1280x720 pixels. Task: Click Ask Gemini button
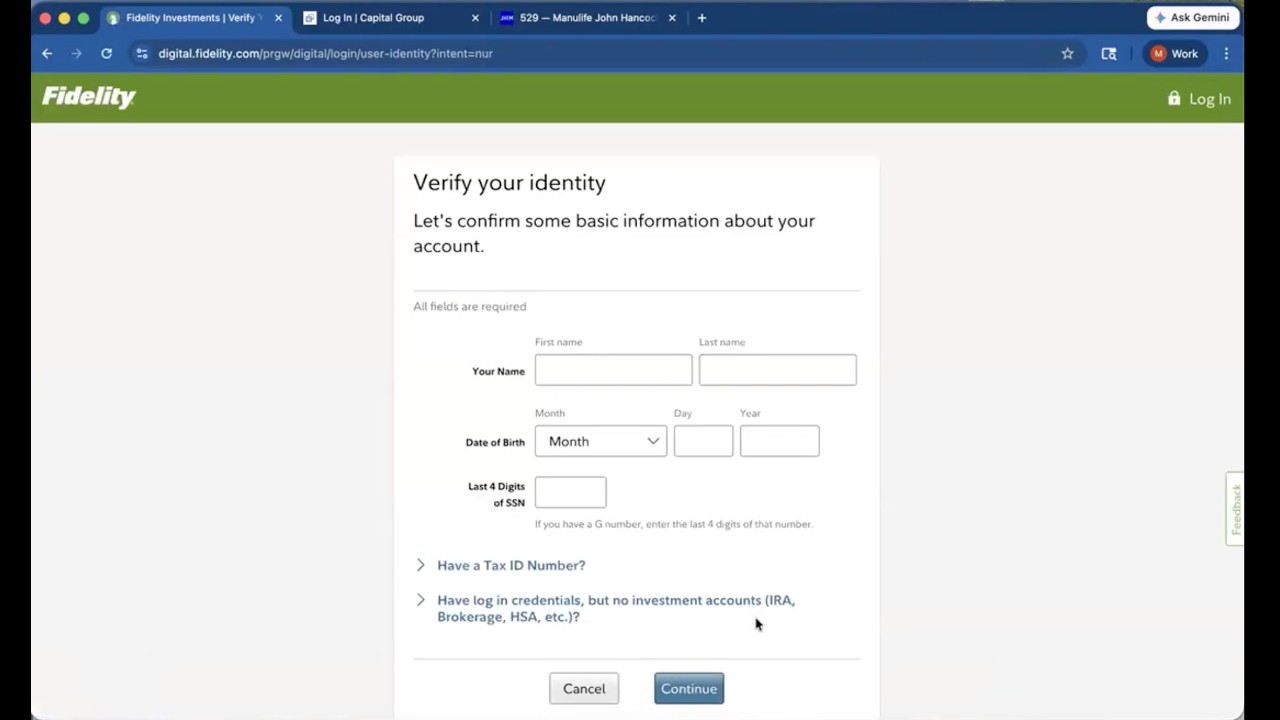click(x=1193, y=17)
